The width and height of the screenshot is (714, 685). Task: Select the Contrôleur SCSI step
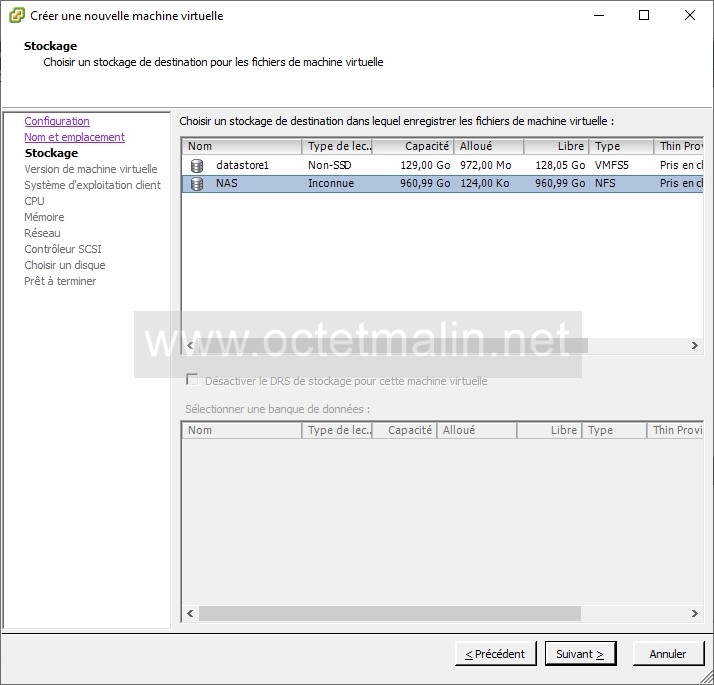click(x=63, y=249)
